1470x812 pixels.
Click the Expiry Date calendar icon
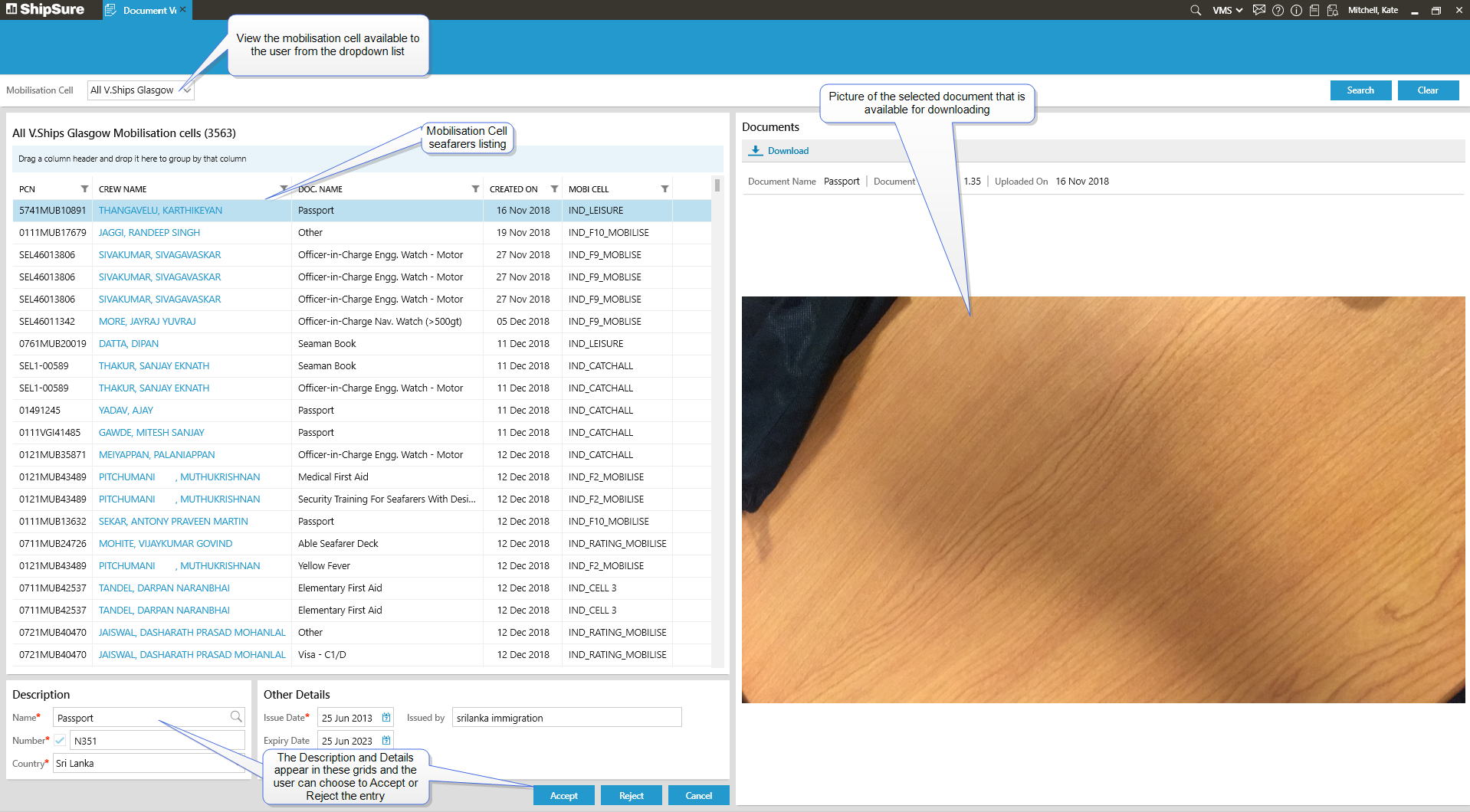pyautogui.click(x=386, y=741)
